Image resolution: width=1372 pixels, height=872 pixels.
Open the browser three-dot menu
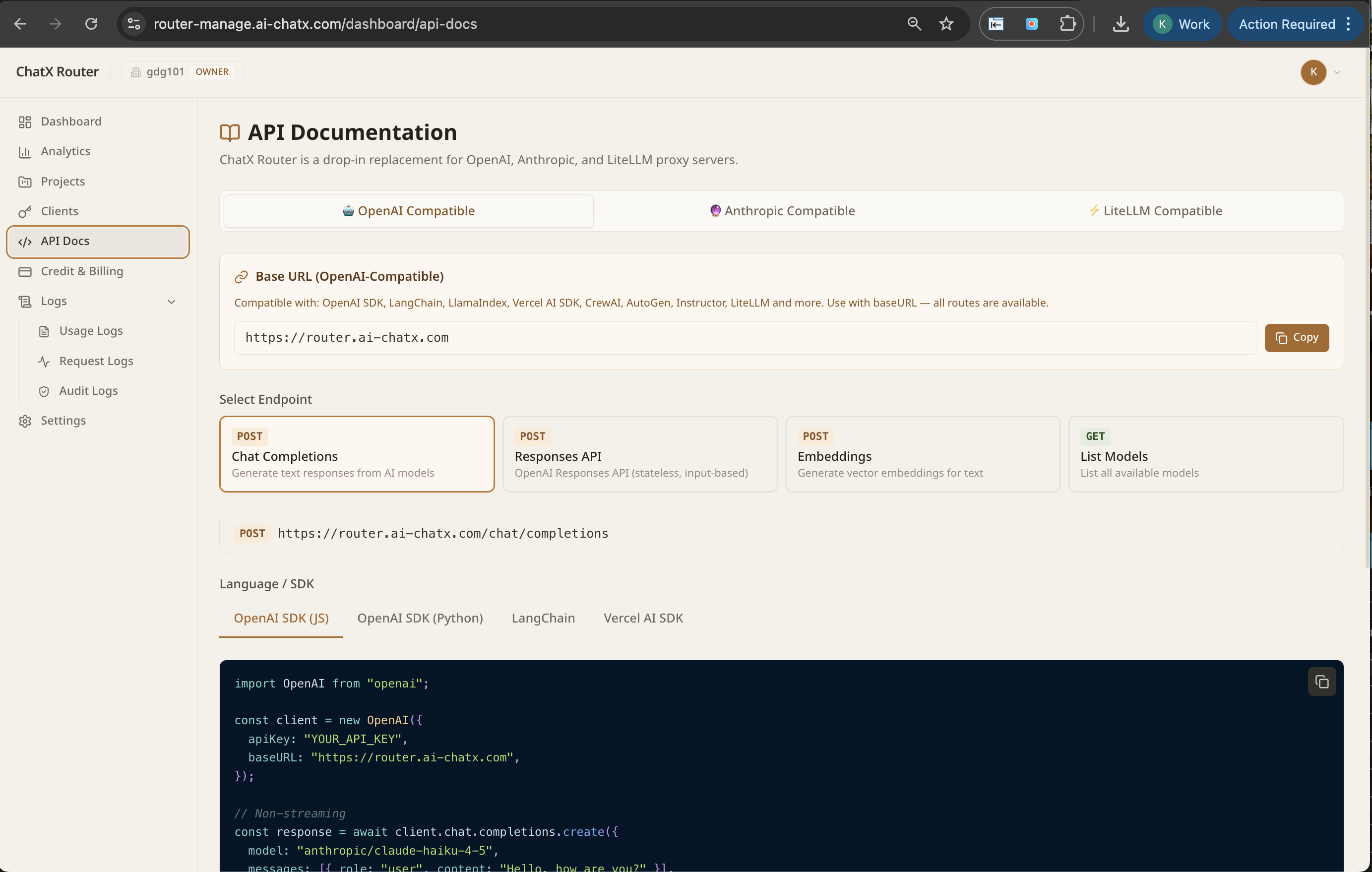1348,24
